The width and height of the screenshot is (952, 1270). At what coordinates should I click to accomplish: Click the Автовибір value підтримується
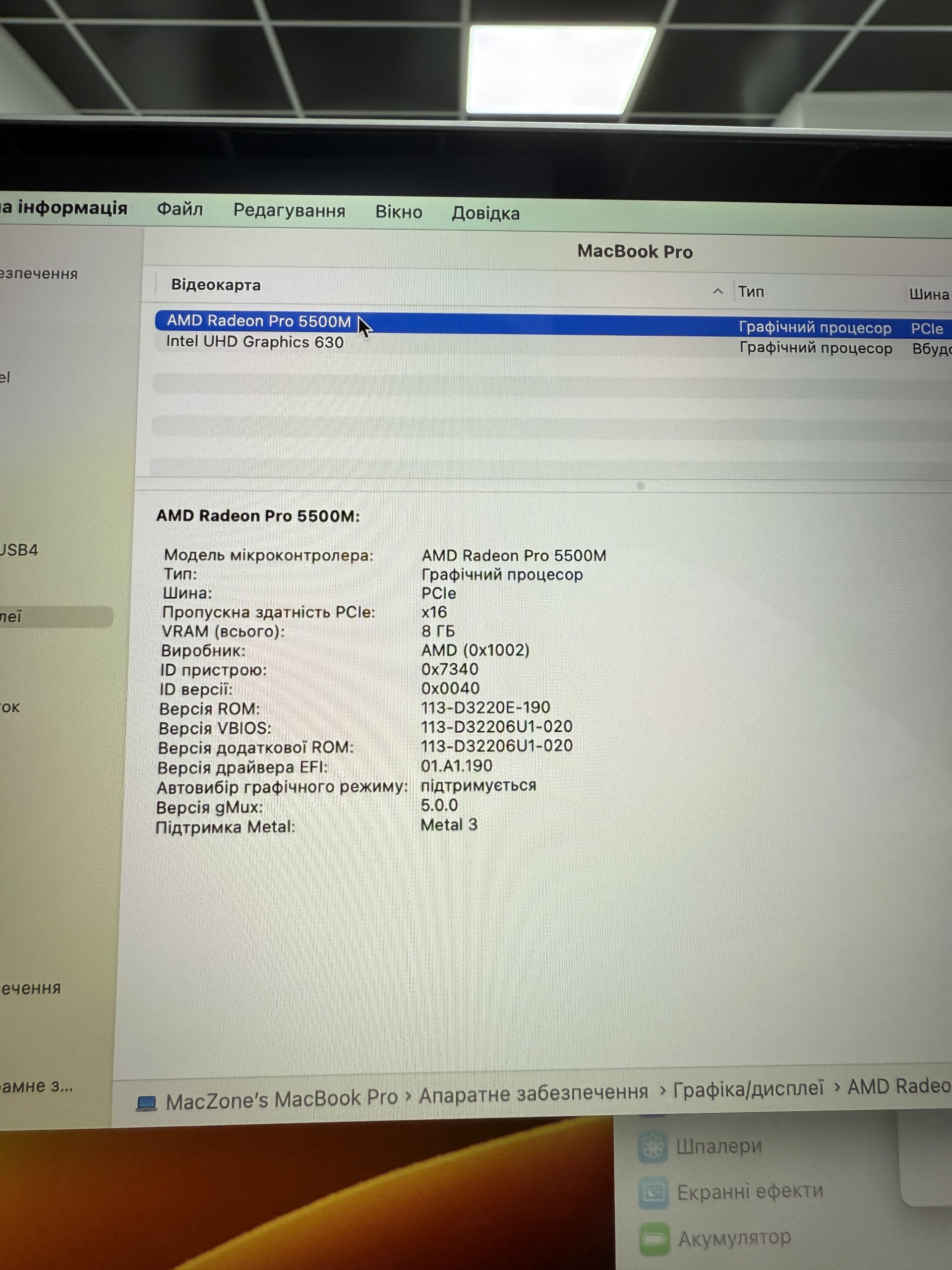click(x=478, y=785)
